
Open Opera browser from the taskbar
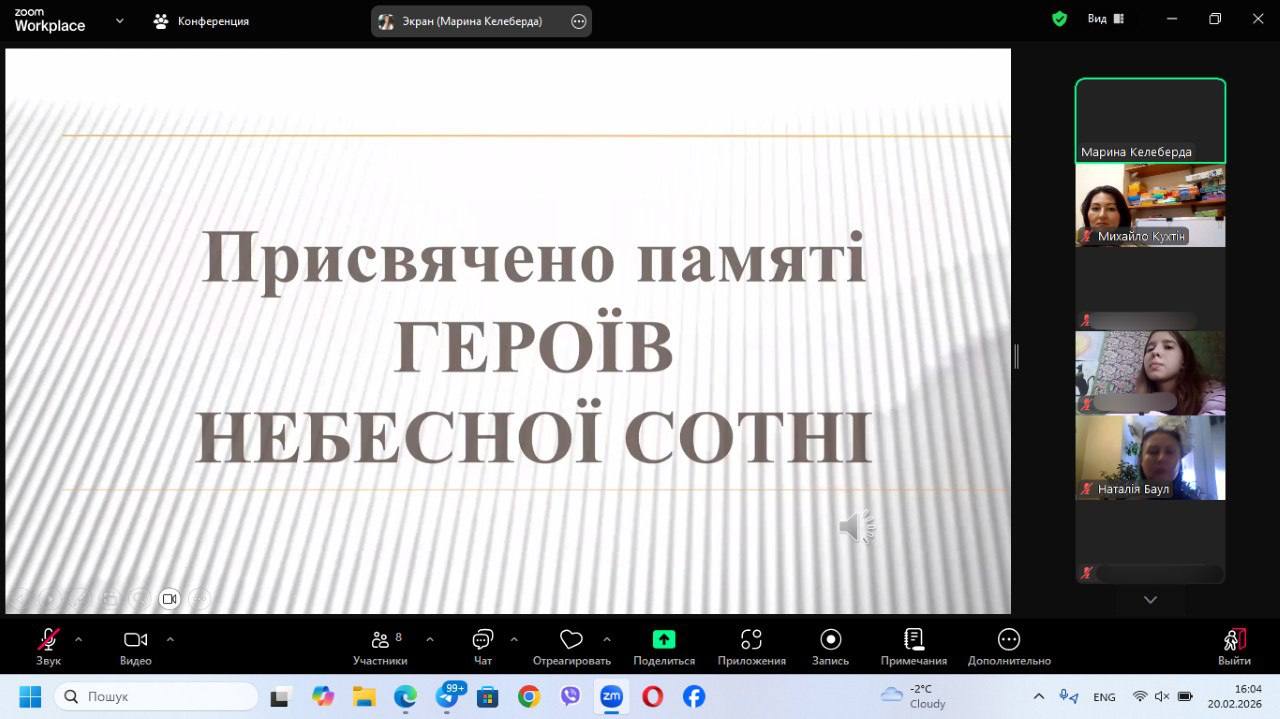pyautogui.click(x=652, y=696)
